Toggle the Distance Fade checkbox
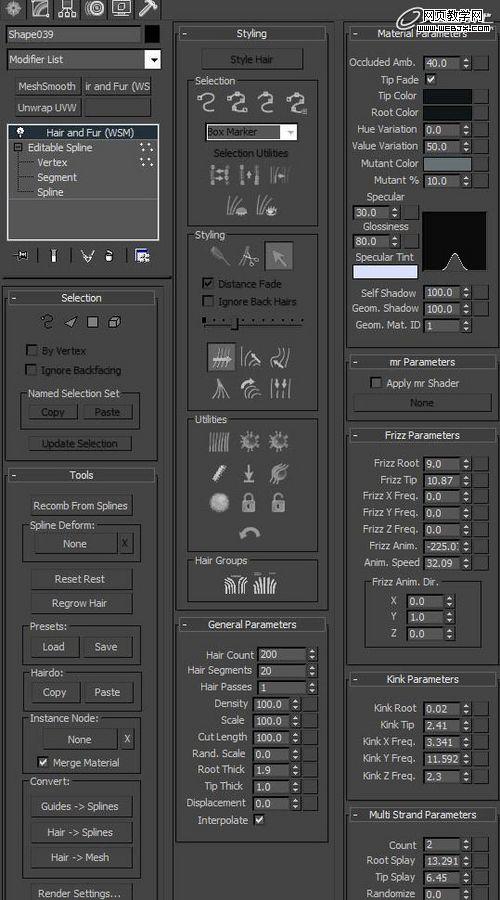 coord(208,284)
